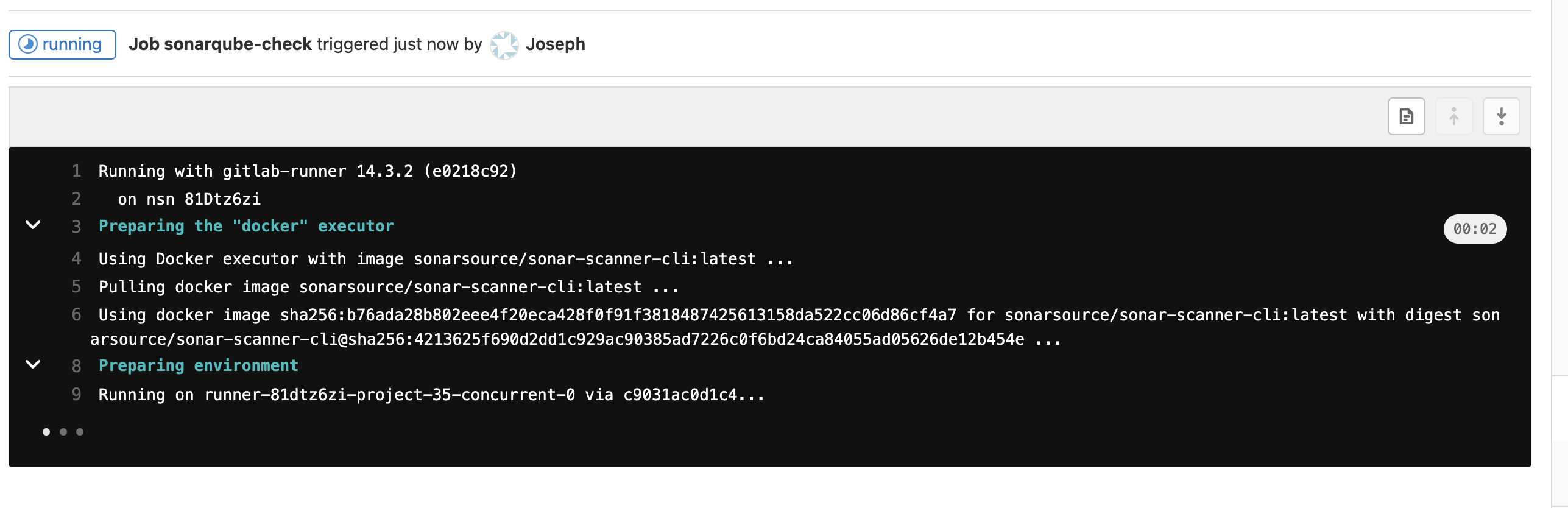
Task: Select line number 4 of the log
Action: point(76,259)
